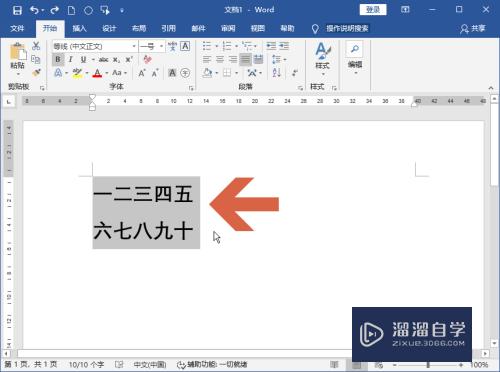500x372 pixels.
Task: Toggle Bold formatting
Action: (x=58, y=59)
